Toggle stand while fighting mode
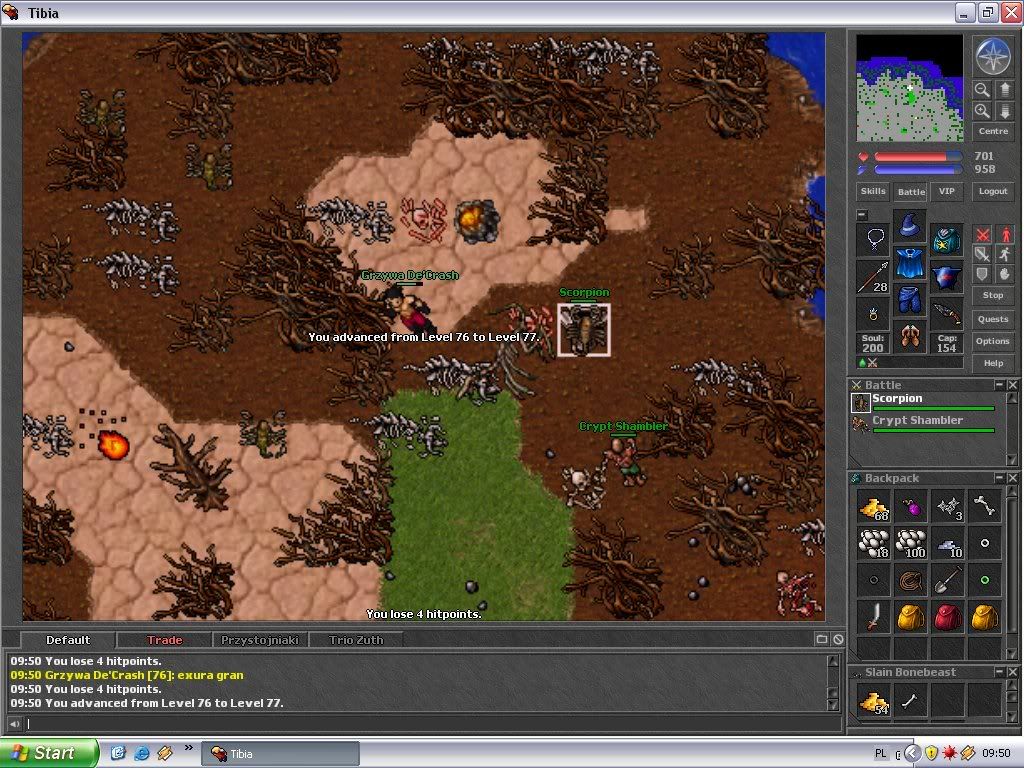This screenshot has height=768, width=1024. point(1005,234)
